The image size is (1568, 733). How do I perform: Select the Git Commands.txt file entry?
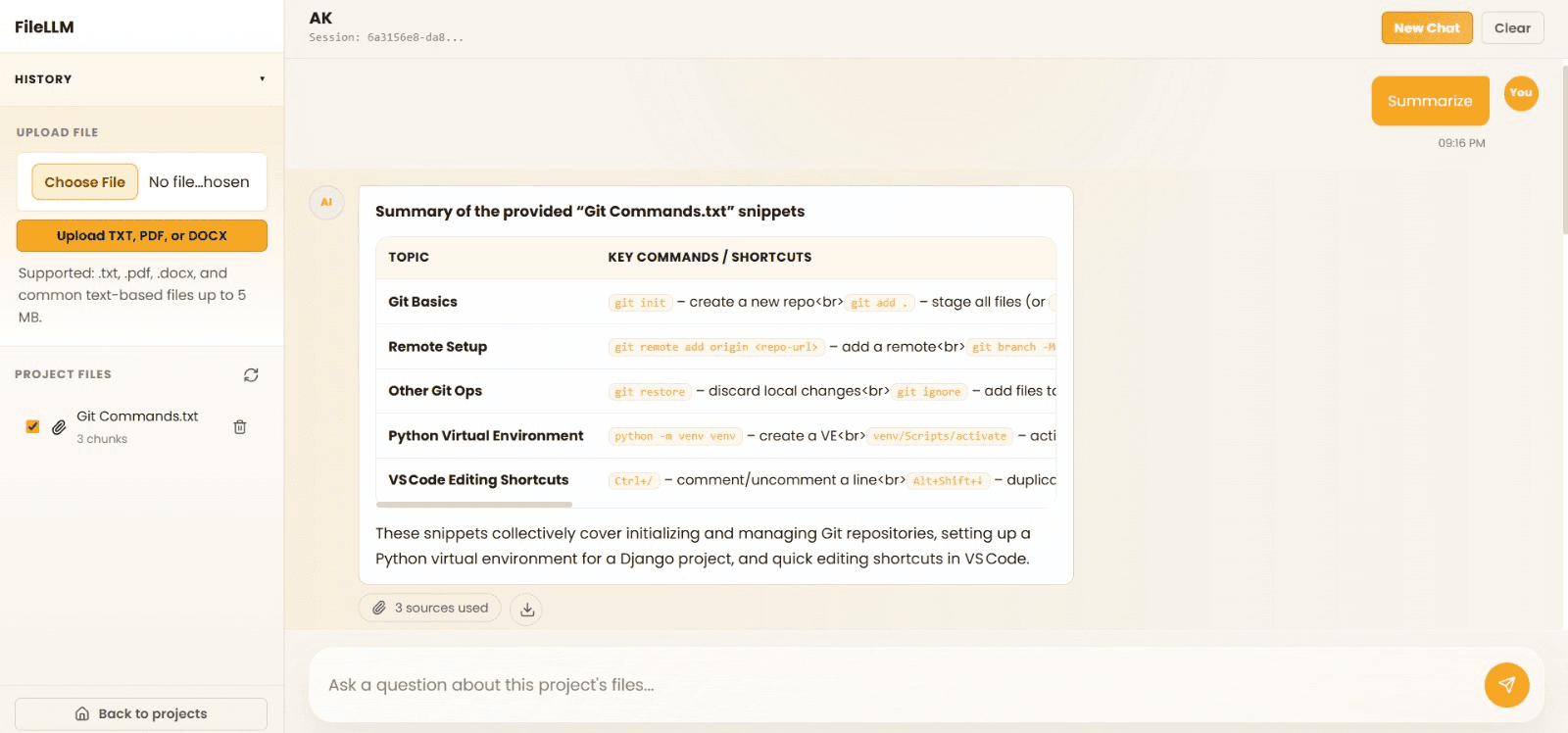coord(137,416)
